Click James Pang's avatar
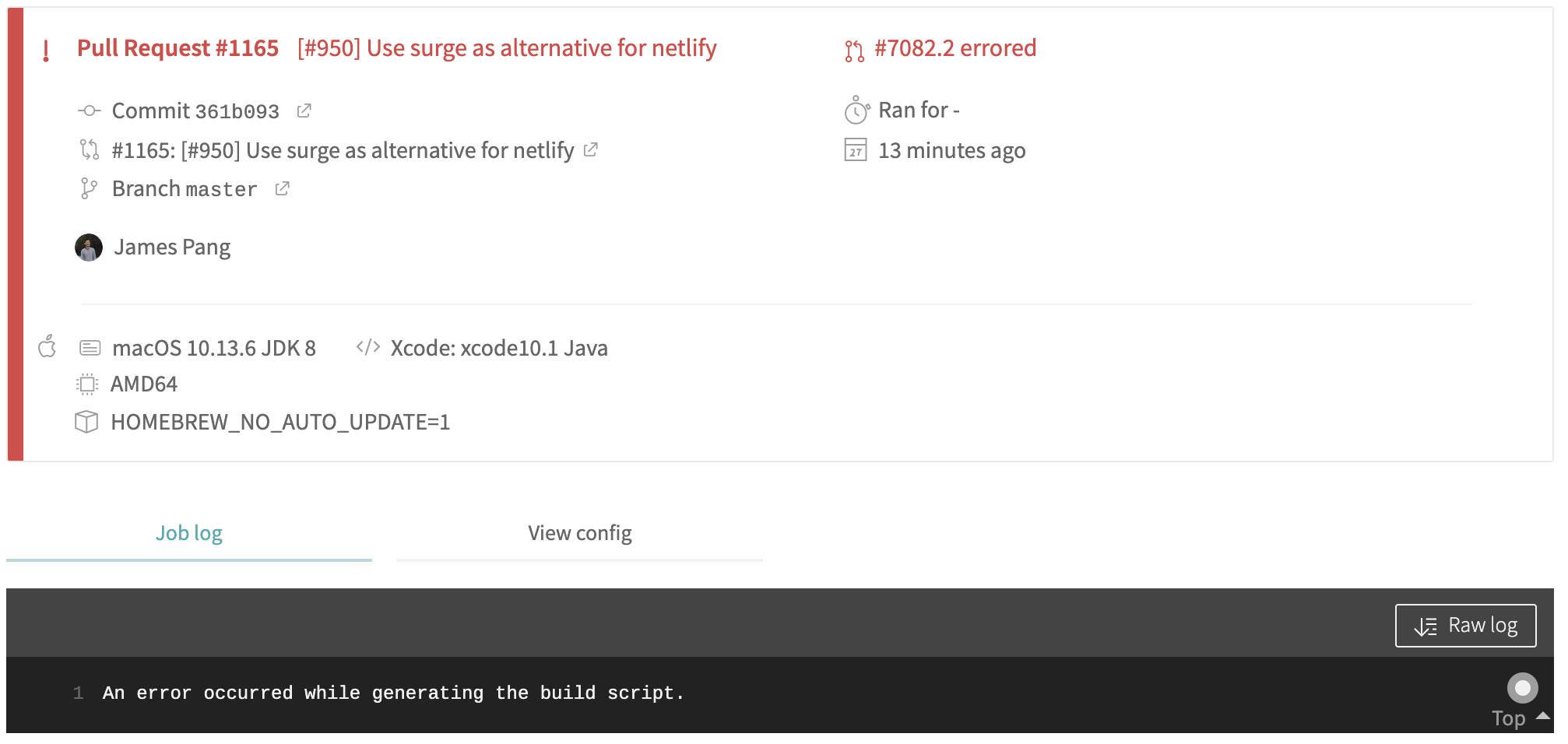This screenshot has height=744, width=1568. (89, 247)
